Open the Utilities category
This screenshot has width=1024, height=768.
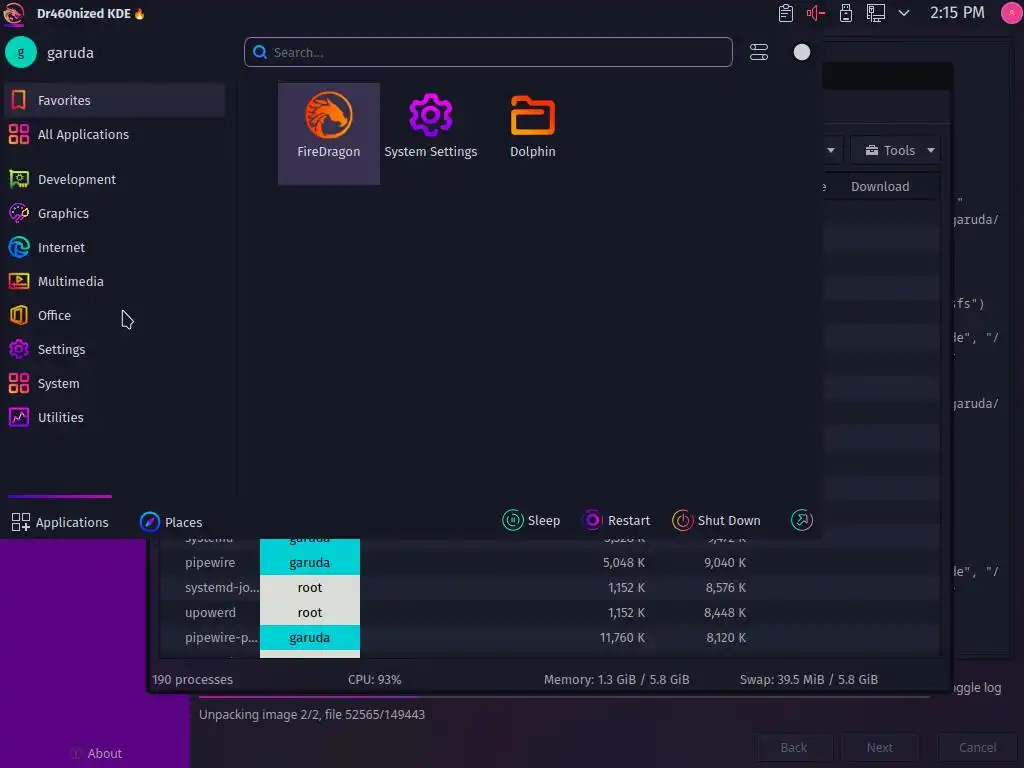(115, 417)
